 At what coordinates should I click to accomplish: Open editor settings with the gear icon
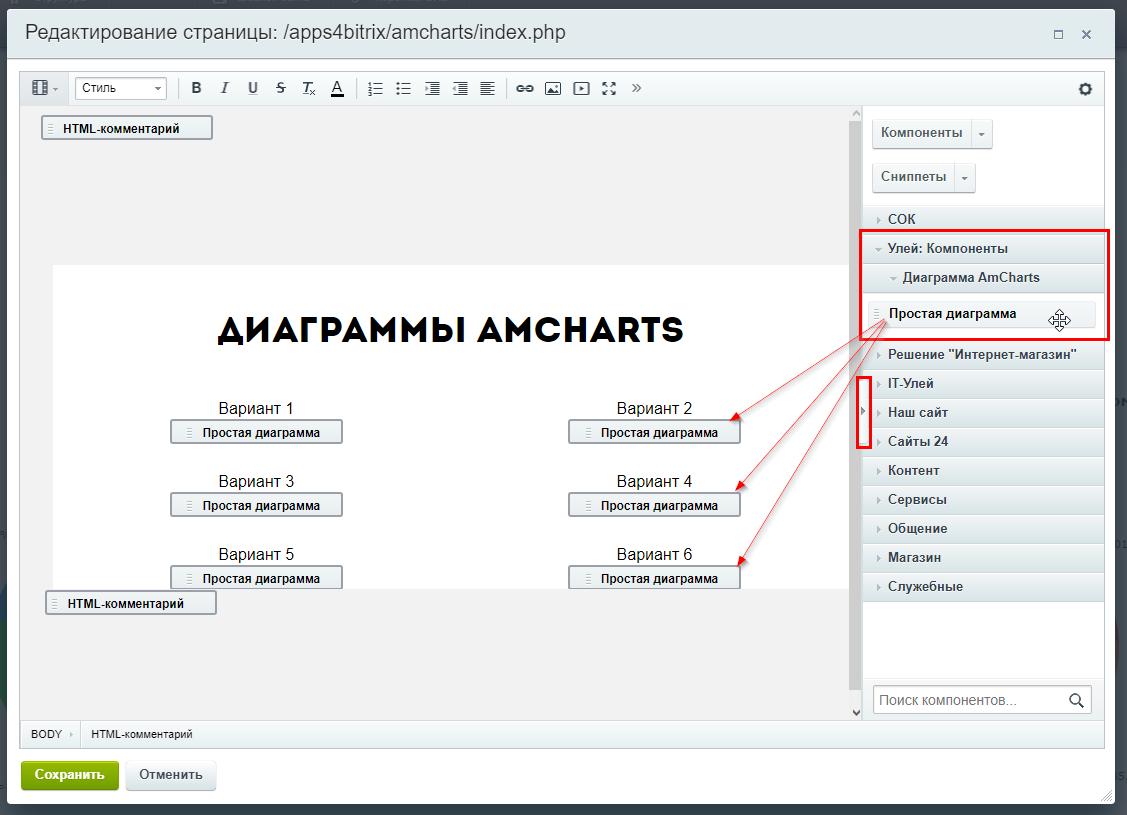pyautogui.click(x=1085, y=88)
